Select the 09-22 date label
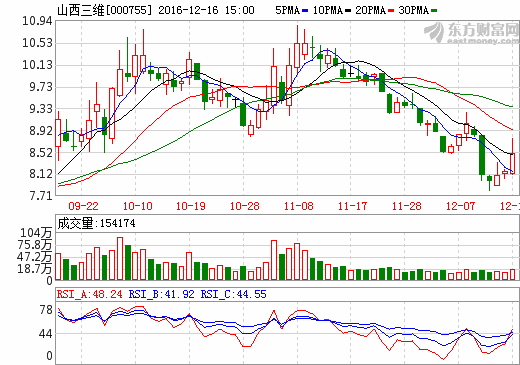The image size is (520, 365). pos(83,206)
